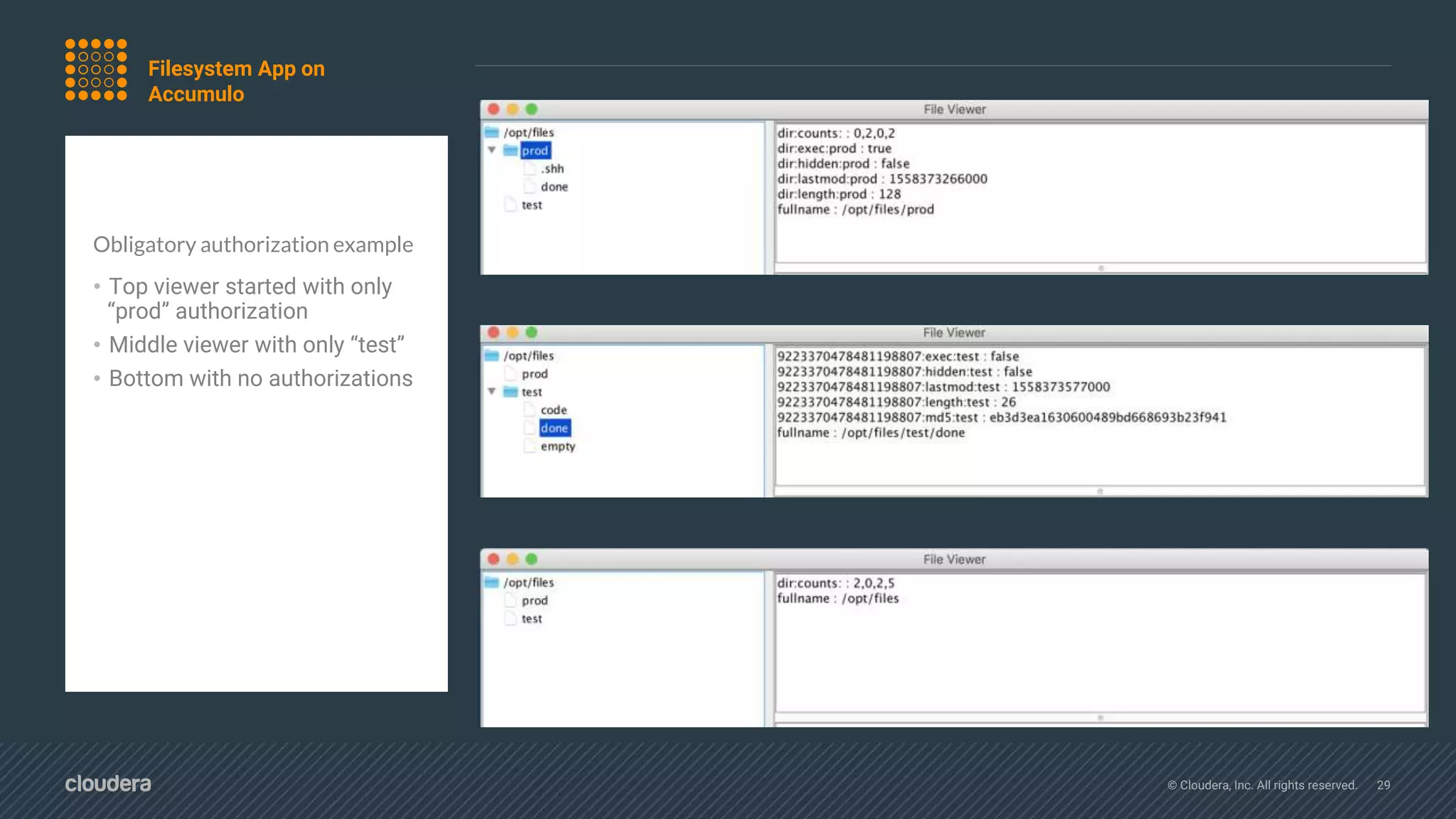
Task: Click 'fullname : /opt/files/prod' line
Action: tap(855, 209)
